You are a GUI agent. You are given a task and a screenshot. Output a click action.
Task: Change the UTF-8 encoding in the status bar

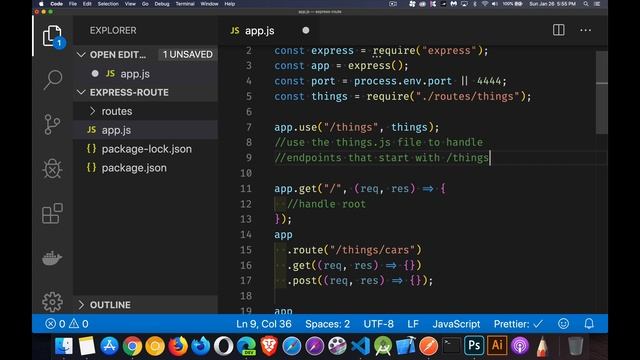coord(378,324)
